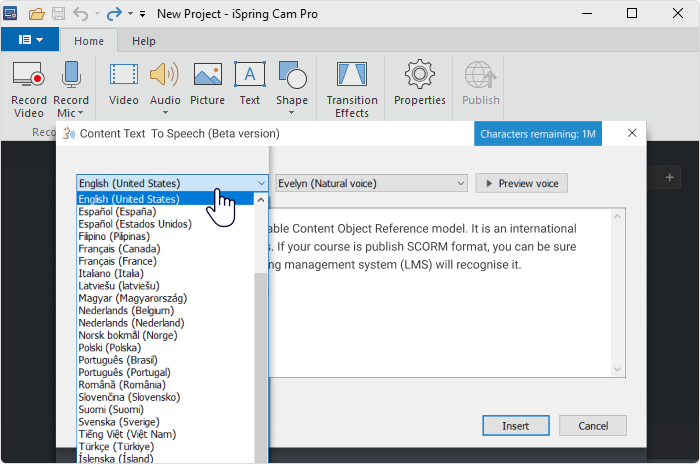Switch to the Help tab

point(144,41)
